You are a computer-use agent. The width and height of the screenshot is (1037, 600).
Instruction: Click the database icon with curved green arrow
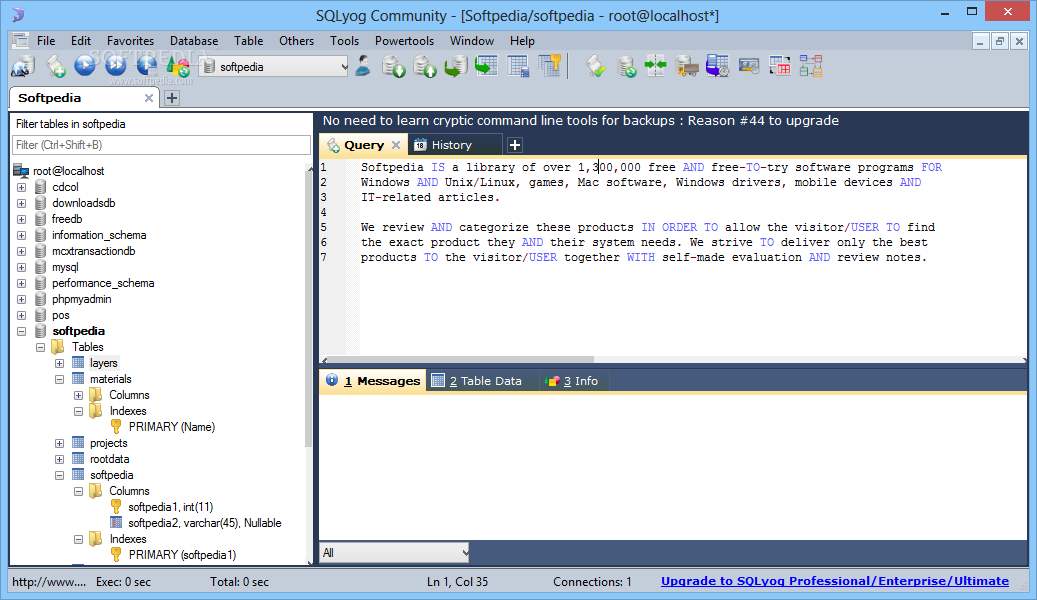[456, 66]
